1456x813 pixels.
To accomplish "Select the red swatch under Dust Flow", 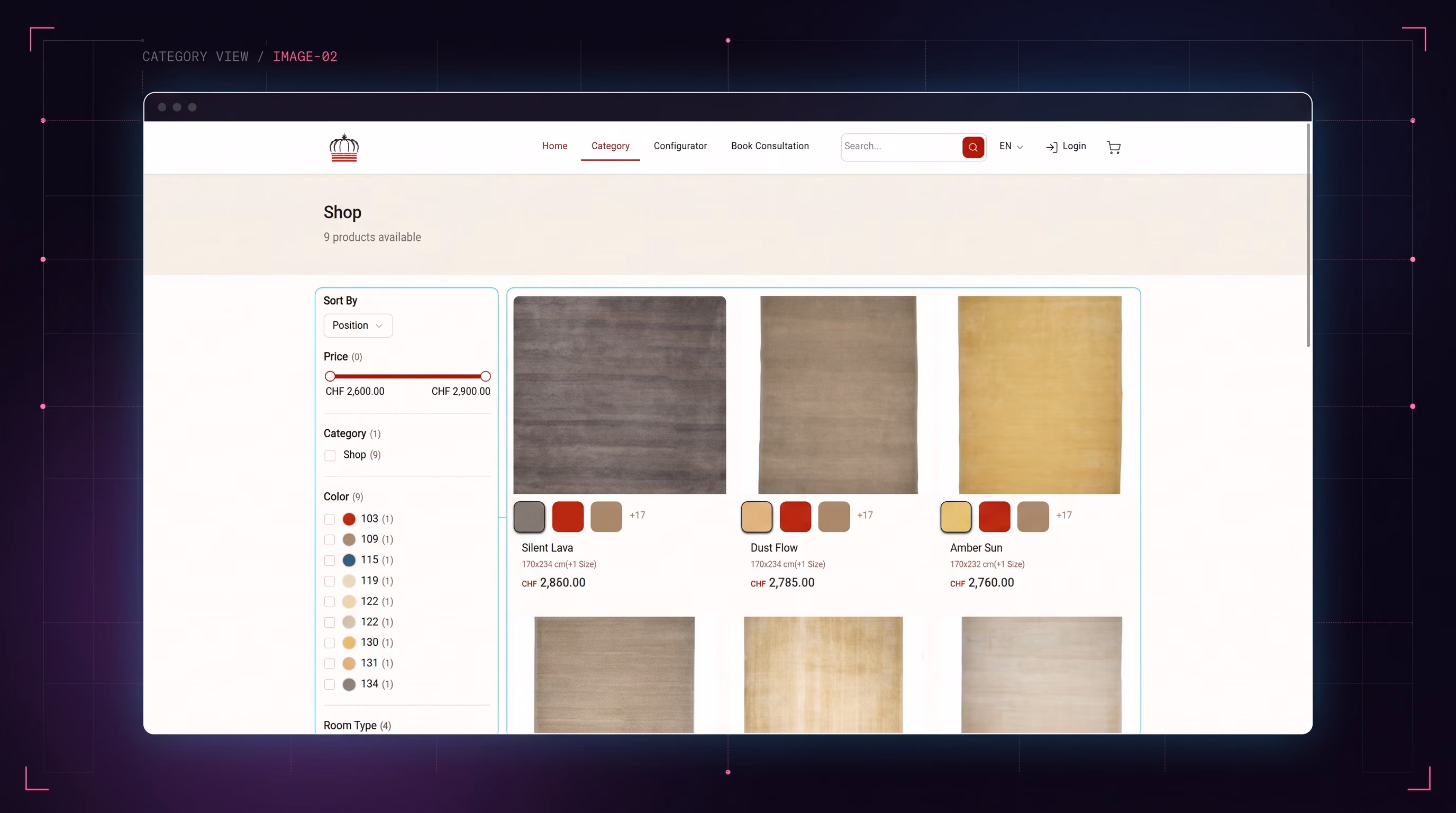I will point(795,516).
